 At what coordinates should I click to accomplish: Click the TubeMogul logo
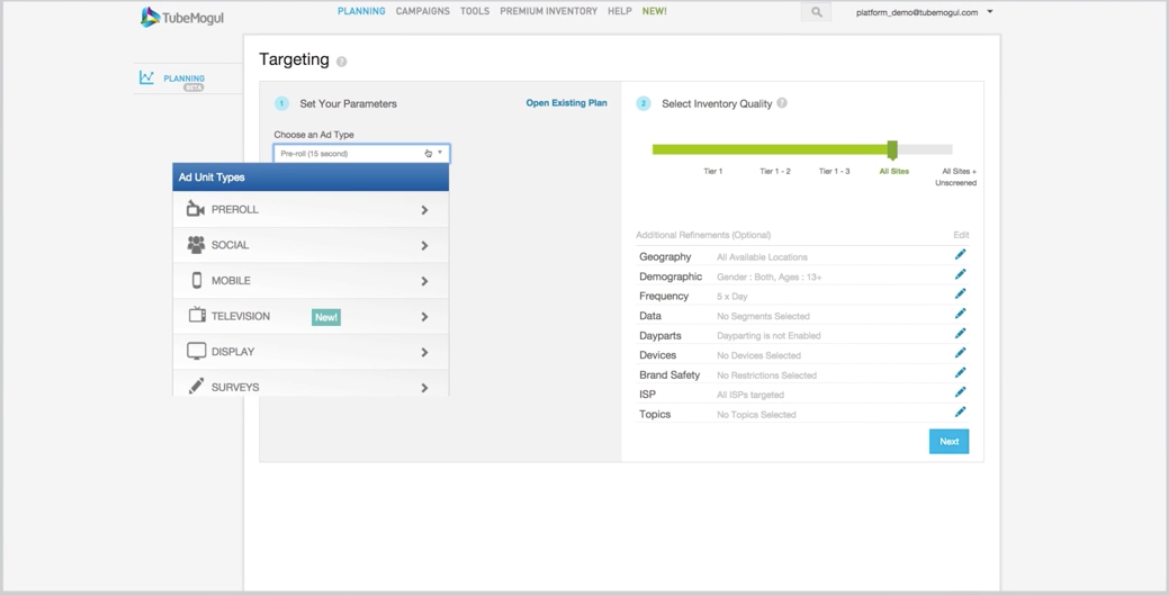click(183, 17)
